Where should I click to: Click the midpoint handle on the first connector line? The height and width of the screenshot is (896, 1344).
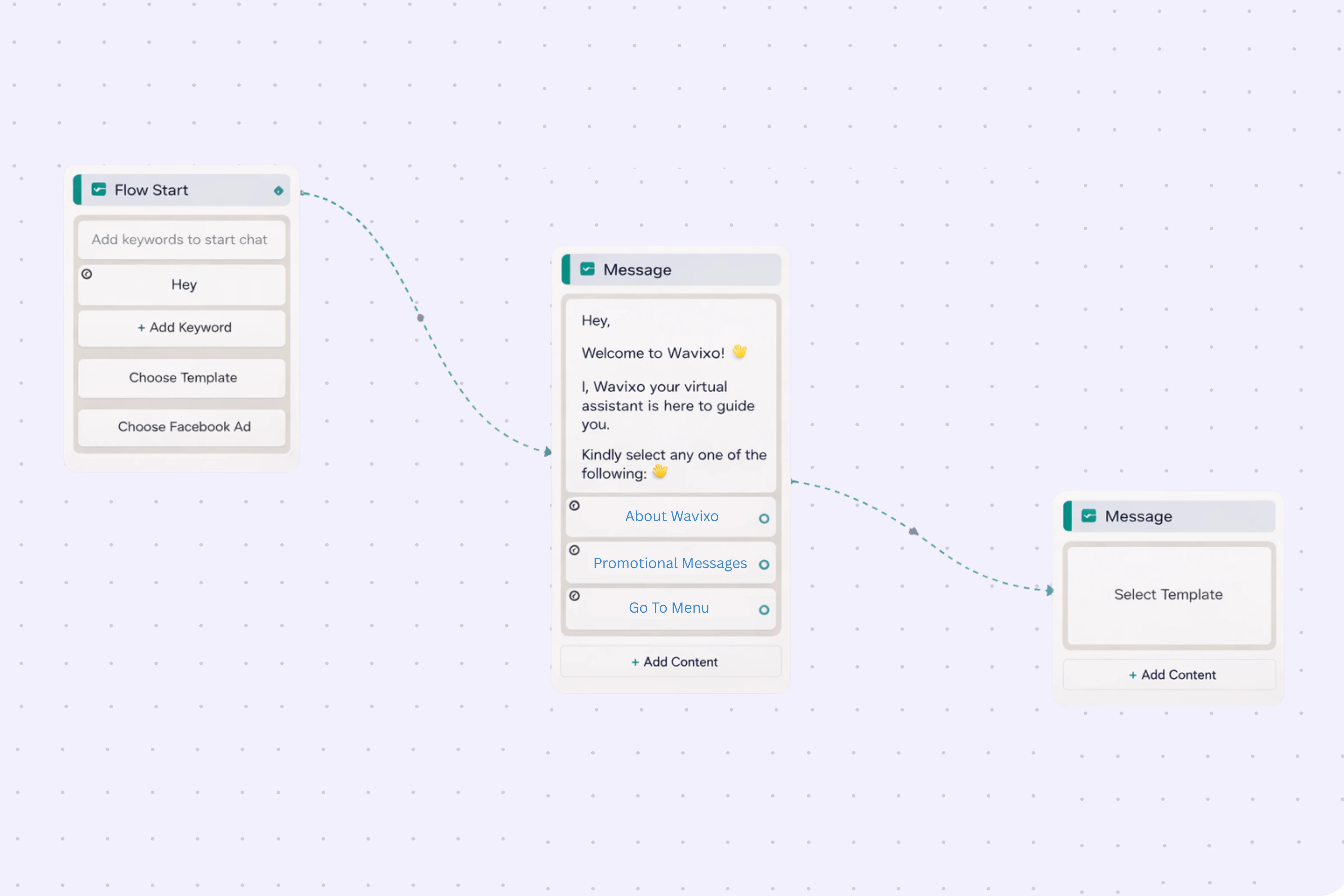coord(421,318)
